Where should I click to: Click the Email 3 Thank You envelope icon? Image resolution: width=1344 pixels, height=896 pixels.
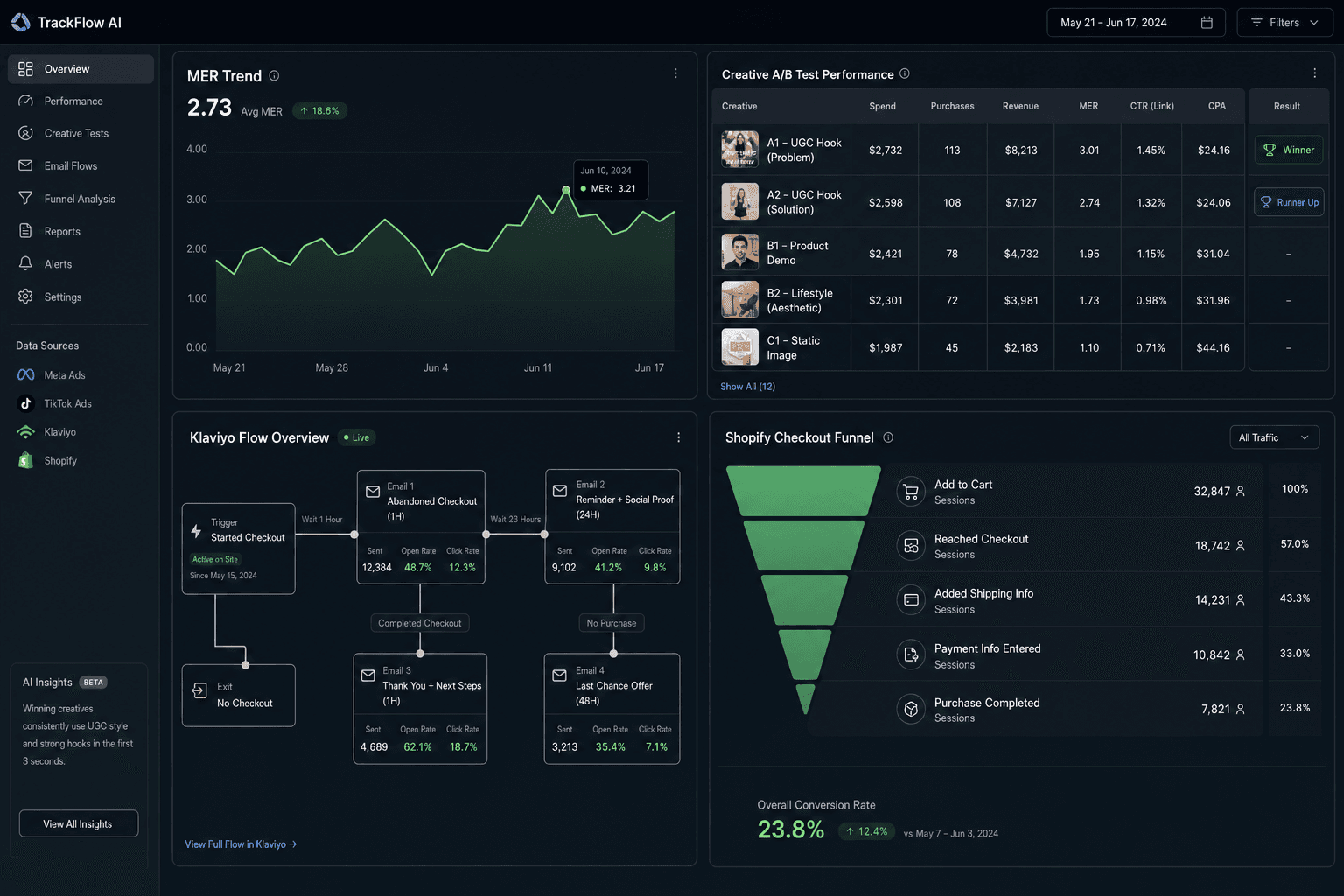coord(368,675)
